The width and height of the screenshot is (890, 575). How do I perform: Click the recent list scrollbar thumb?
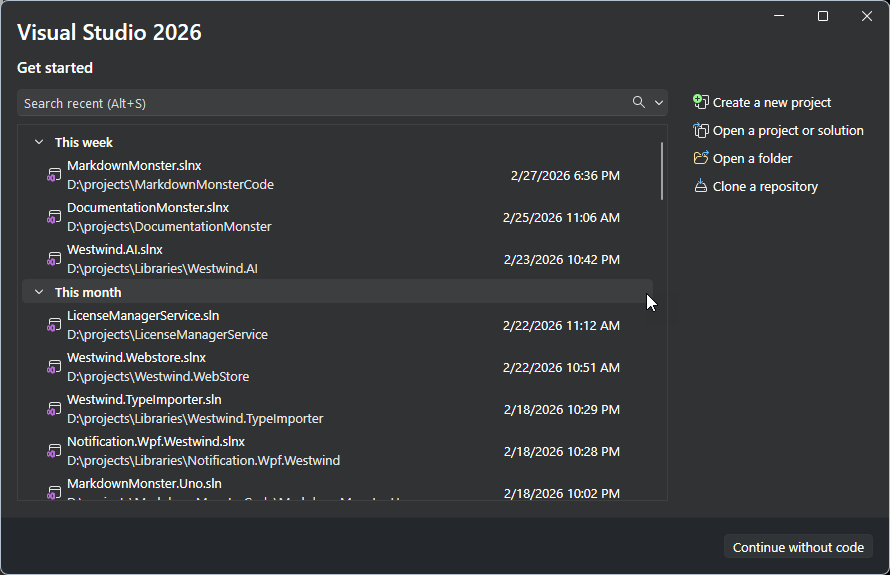pos(662,171)
